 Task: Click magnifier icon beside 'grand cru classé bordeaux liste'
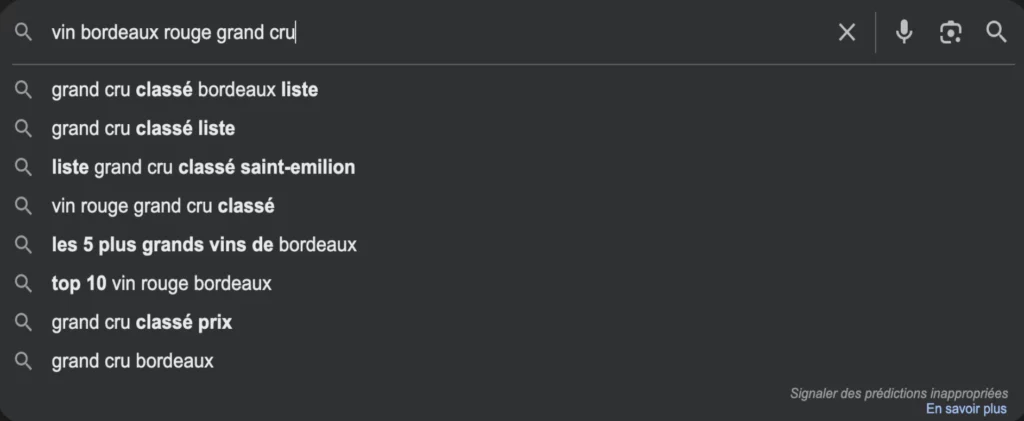(24, 89)
